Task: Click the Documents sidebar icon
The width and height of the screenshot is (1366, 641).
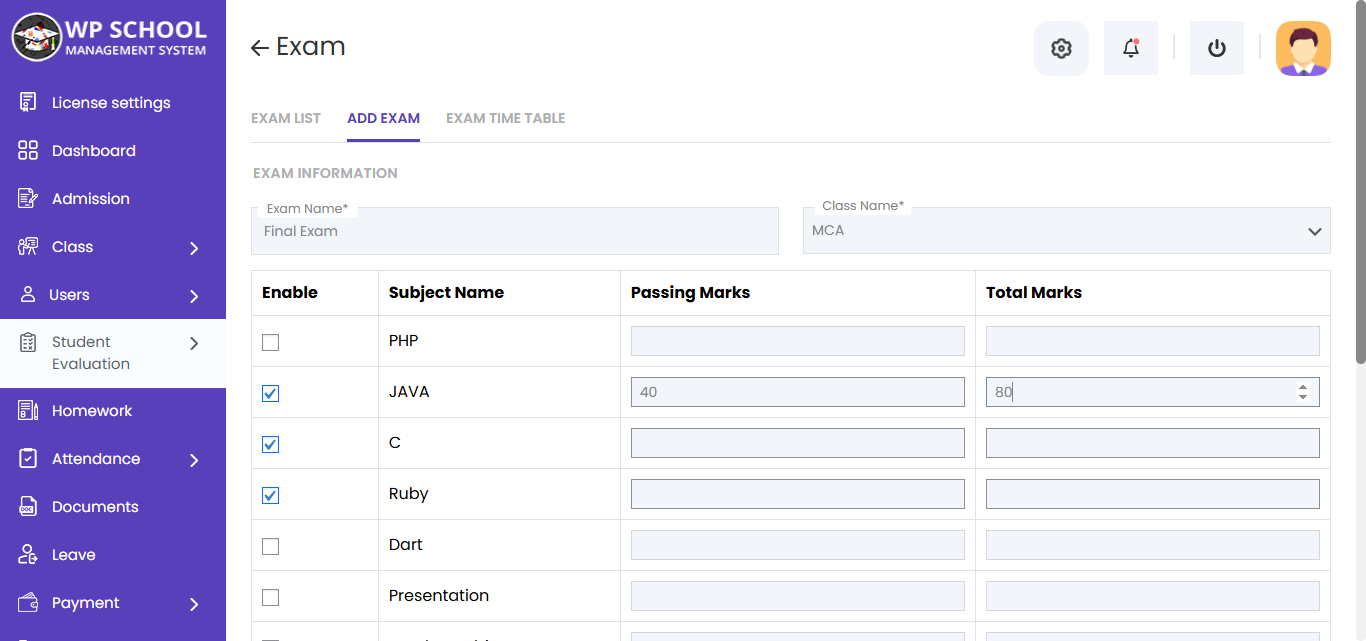Action: pos(28,507)
